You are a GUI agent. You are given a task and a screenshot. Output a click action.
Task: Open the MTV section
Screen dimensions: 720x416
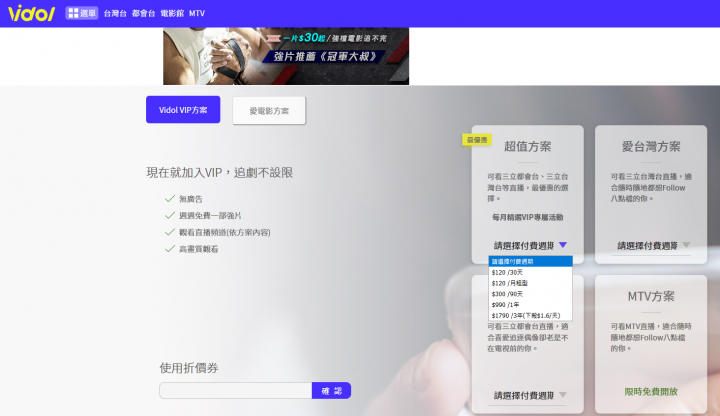[x=197, y=13]
